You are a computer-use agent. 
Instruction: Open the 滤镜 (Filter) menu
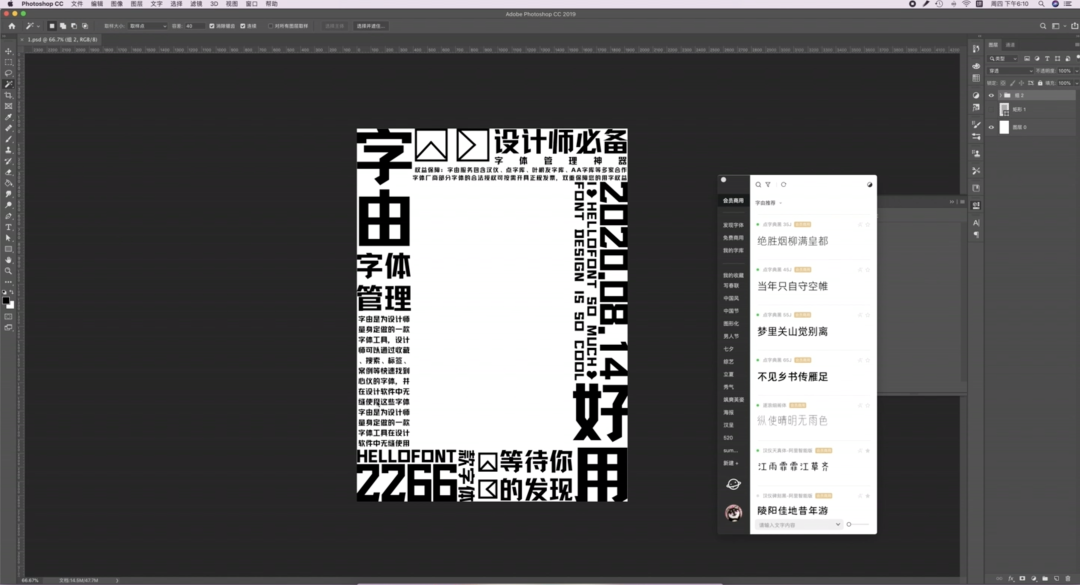coord(196,4)
